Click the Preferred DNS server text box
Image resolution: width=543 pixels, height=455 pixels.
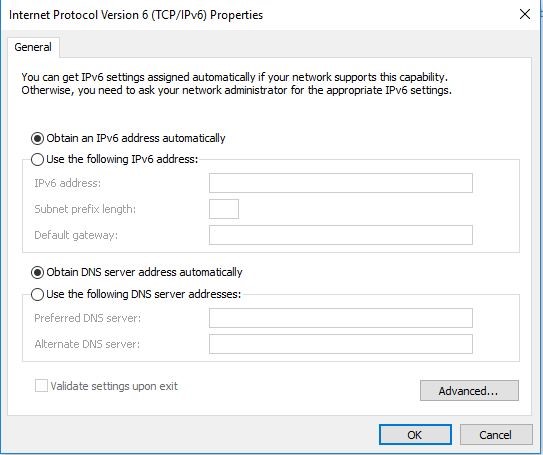click(x=341, y=318)
